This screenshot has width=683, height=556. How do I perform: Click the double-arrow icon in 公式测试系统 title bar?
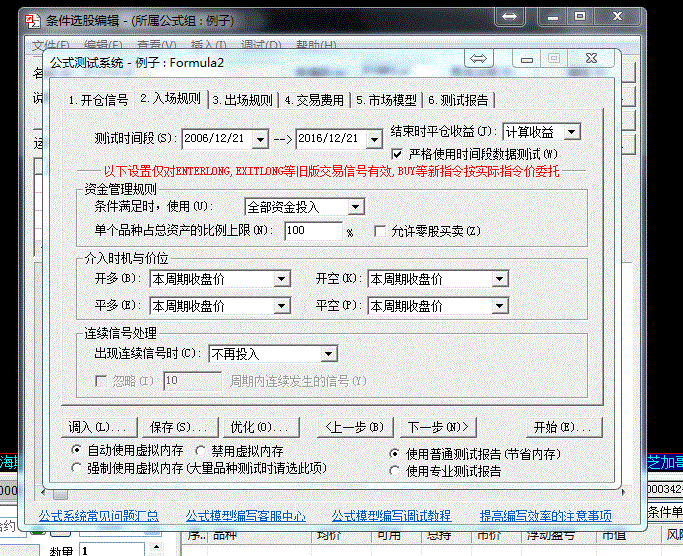(x=479, y=59)
